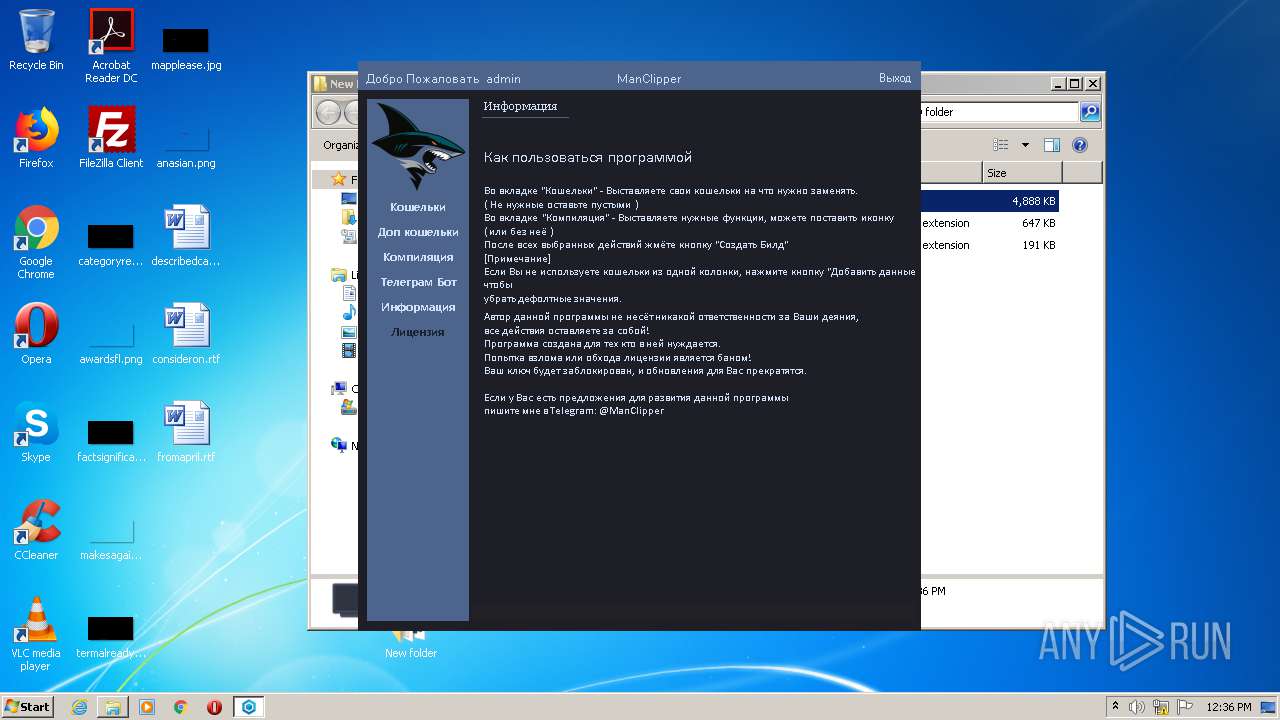Open the Explorer view options dropdown
1280x720 pixels.
click(1025, 145)
